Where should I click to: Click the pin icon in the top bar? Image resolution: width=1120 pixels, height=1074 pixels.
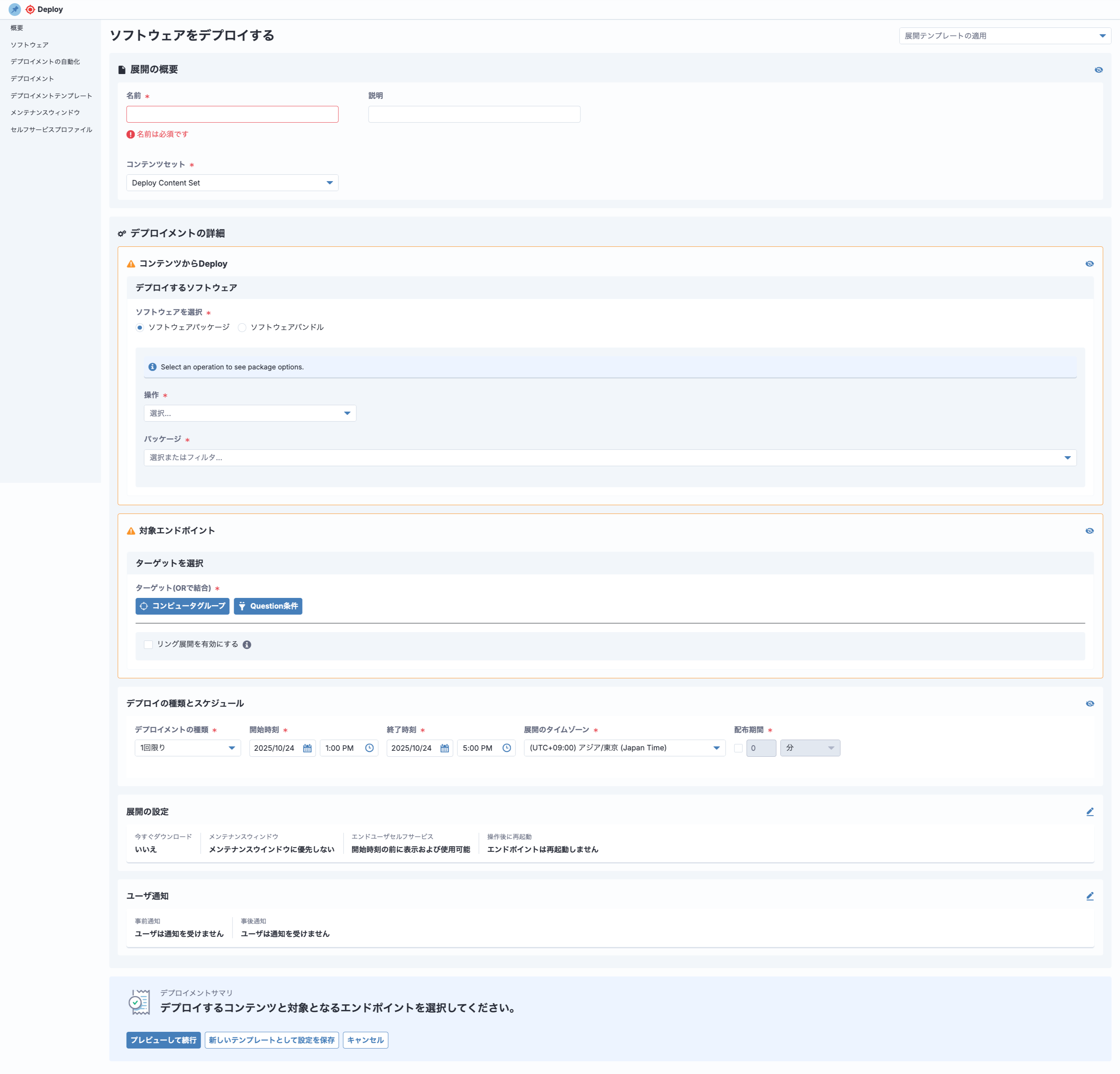coord(15,9)
